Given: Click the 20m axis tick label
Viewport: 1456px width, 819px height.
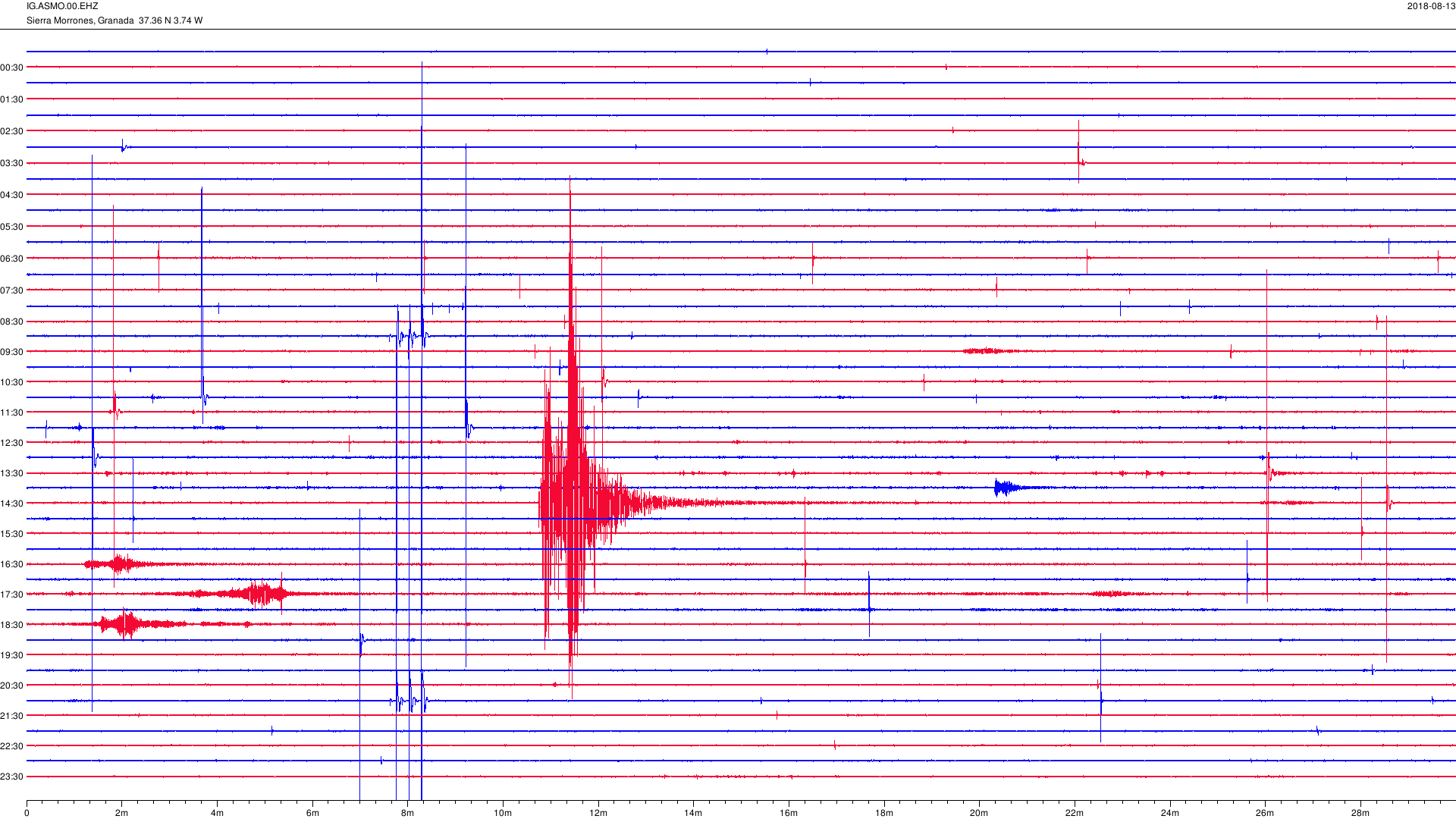Looking at the screenshot, I should 979,813.
